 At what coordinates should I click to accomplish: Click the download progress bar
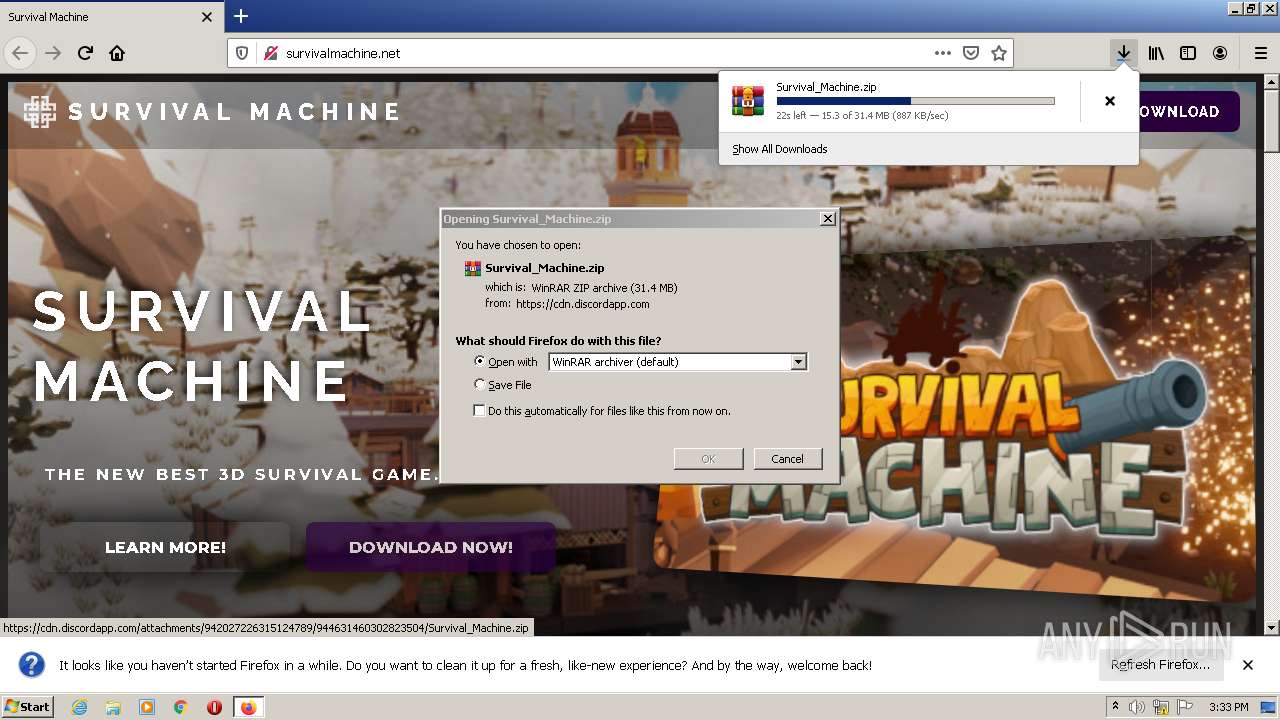(x=915, y=101)
